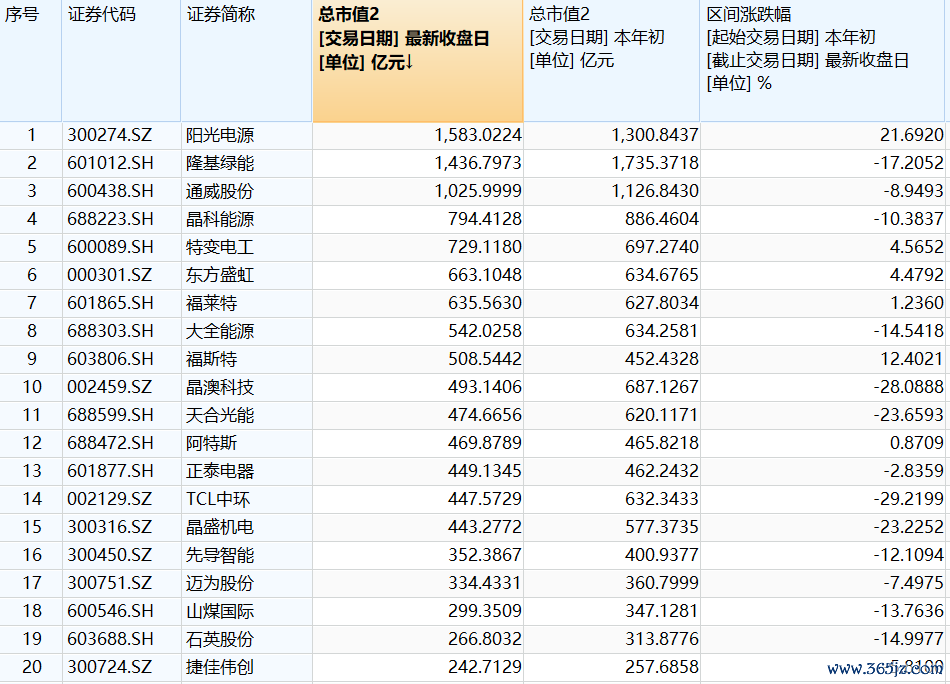This screenshot has width=950, height=684.
Task: Click change value 21.6920
Action: pos(912,135)
